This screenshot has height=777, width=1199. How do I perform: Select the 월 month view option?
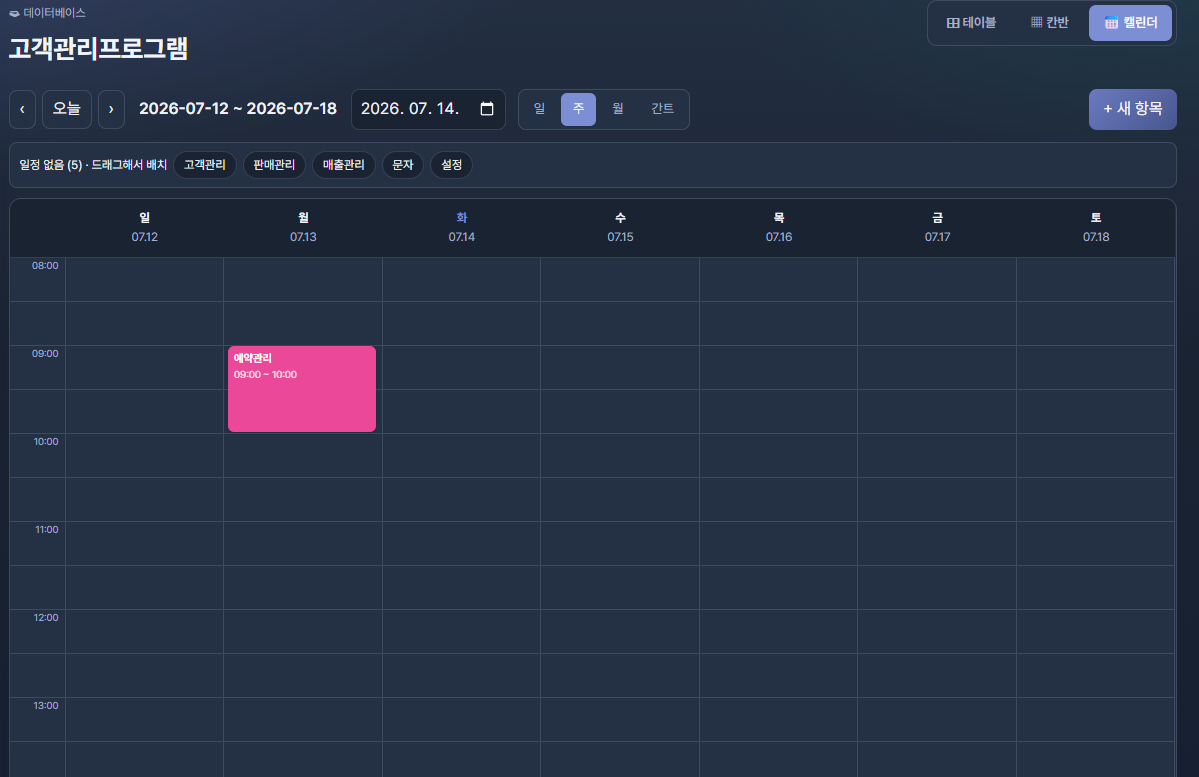(x=618, y=109)
